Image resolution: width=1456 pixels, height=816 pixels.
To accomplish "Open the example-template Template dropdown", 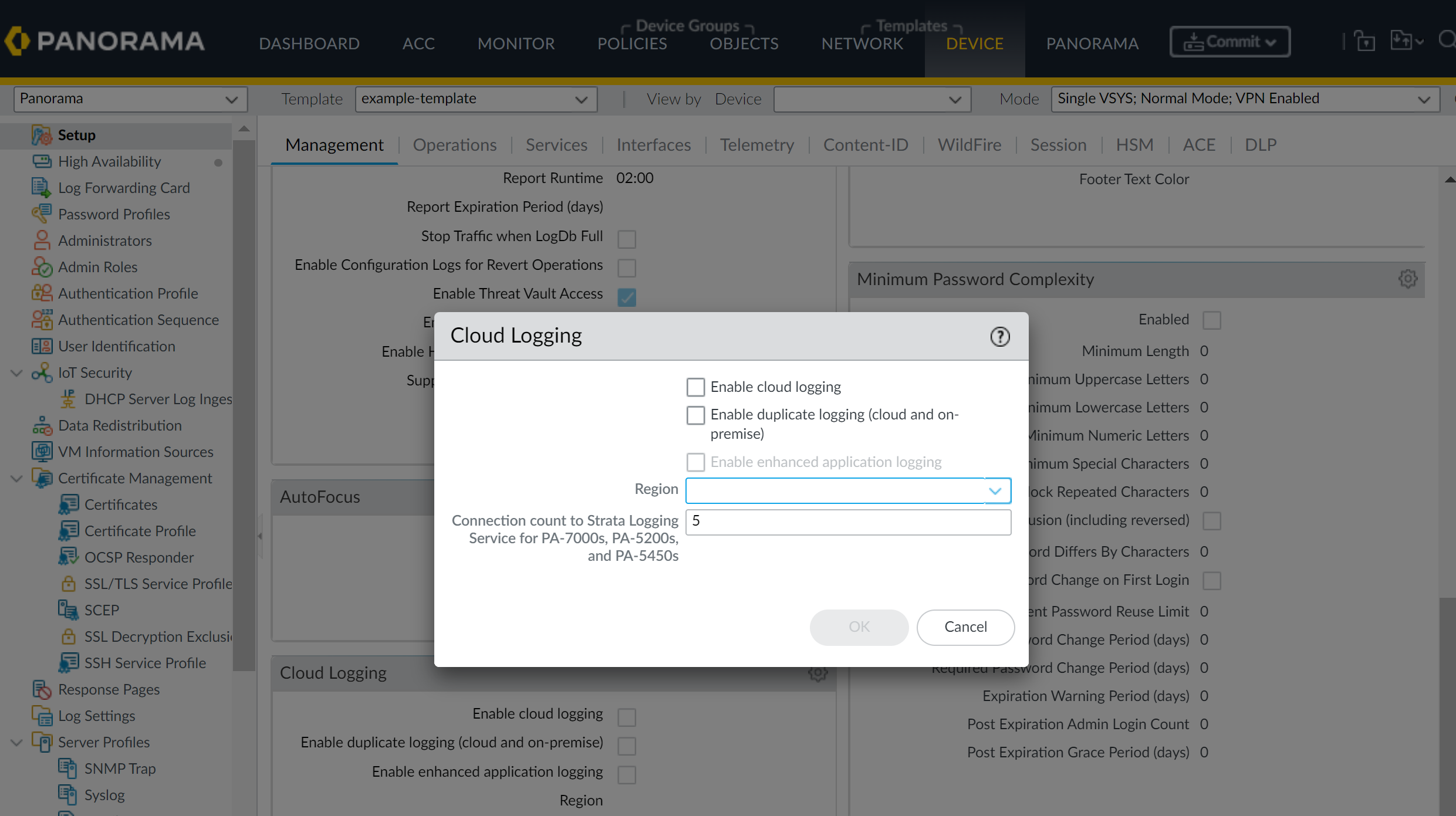I will click(475, 99).
